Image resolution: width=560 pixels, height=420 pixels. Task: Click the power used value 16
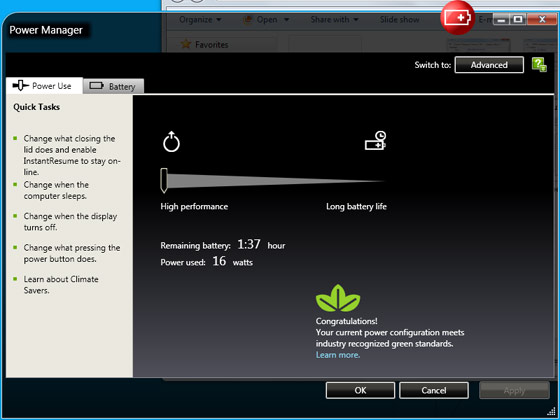point(219,261)
